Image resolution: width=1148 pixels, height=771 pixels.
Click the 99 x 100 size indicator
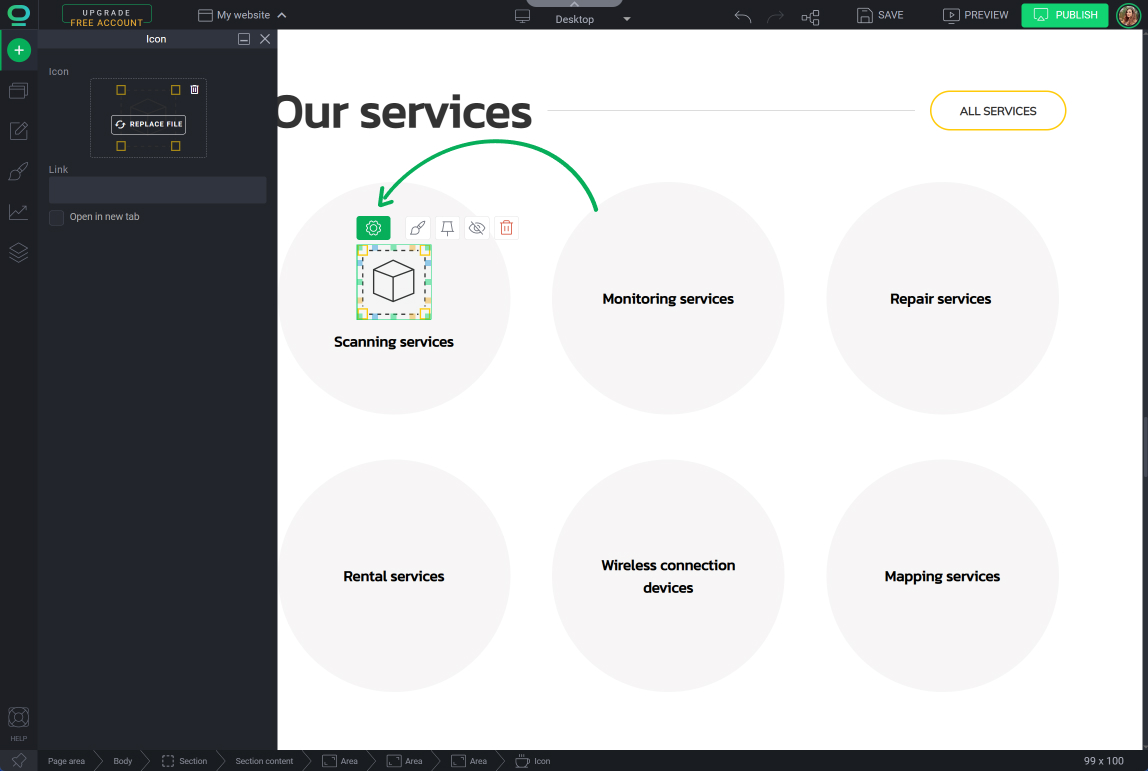click(x=1103, y=761)
